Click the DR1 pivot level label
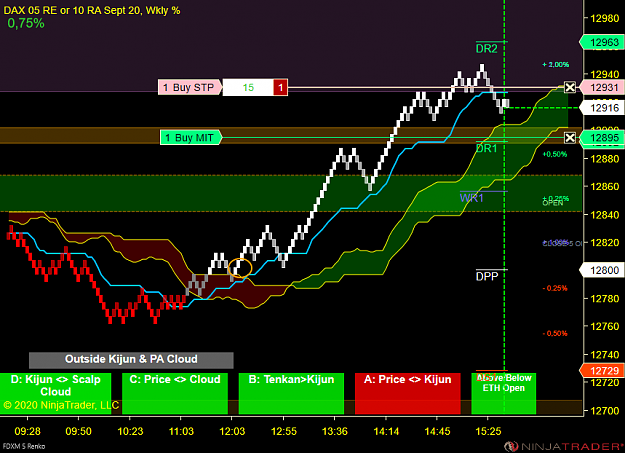The height and width of the screenshot is (453, 625). coord(487,149)
